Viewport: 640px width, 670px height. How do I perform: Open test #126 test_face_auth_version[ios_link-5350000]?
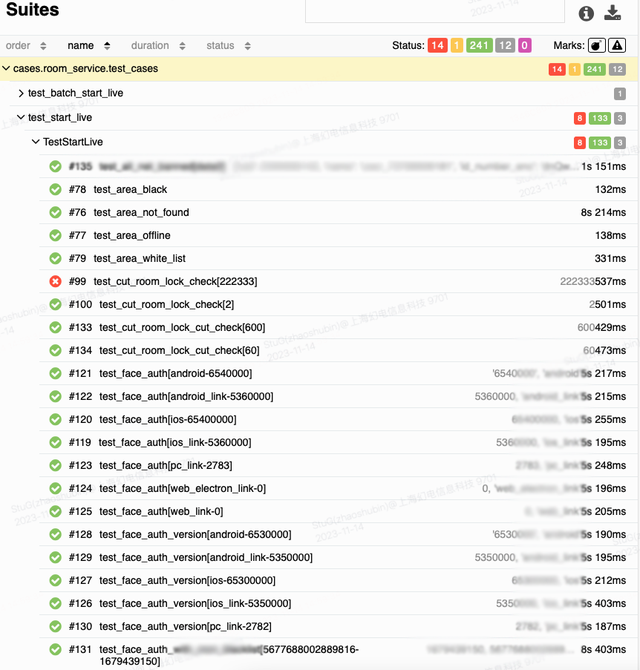[338, 604]
